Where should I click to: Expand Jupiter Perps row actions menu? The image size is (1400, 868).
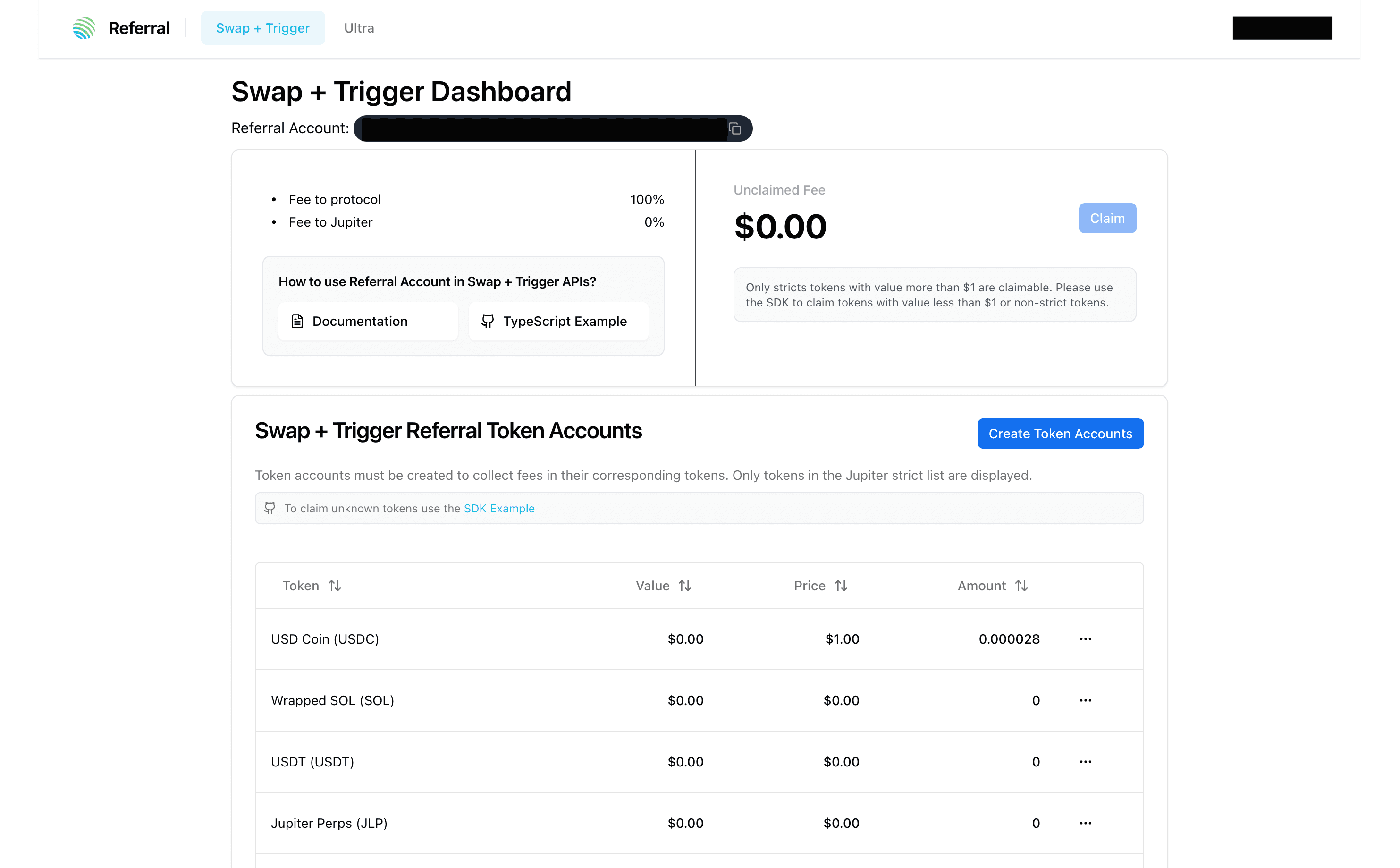[x=1085, y=823]
